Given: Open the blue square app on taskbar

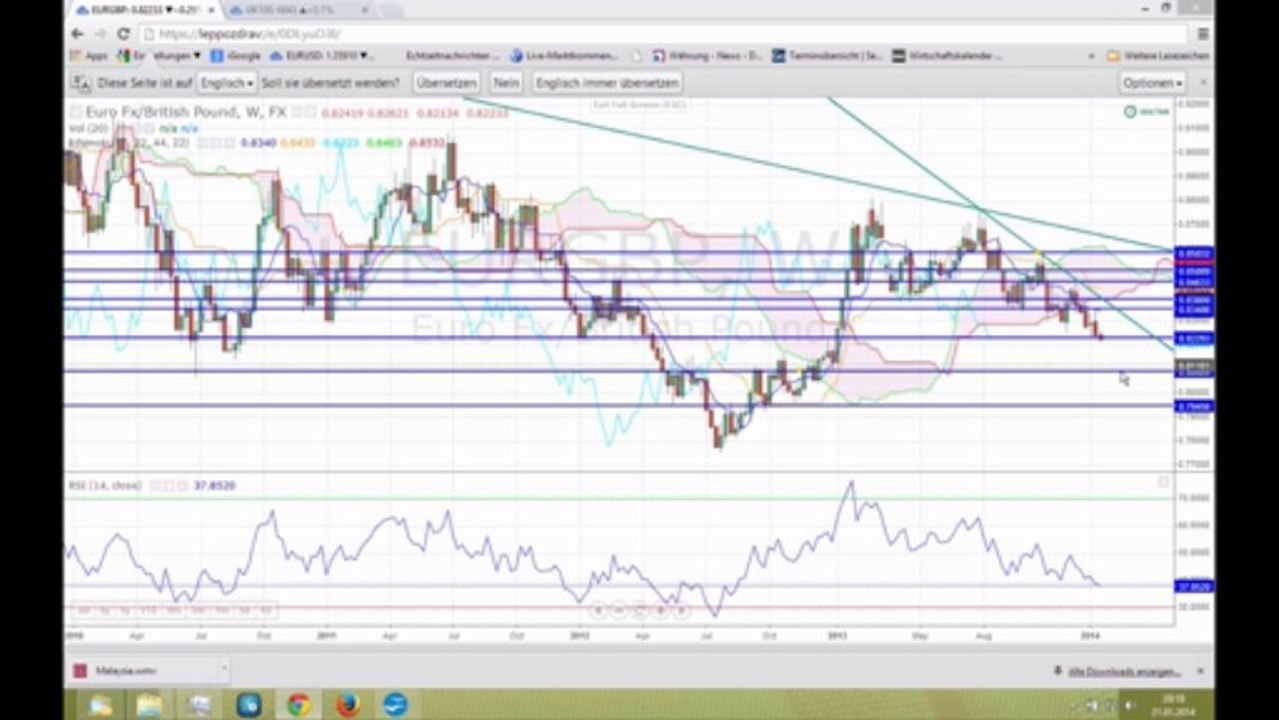Looking at the screenshot, I should (x=249, y=705).
